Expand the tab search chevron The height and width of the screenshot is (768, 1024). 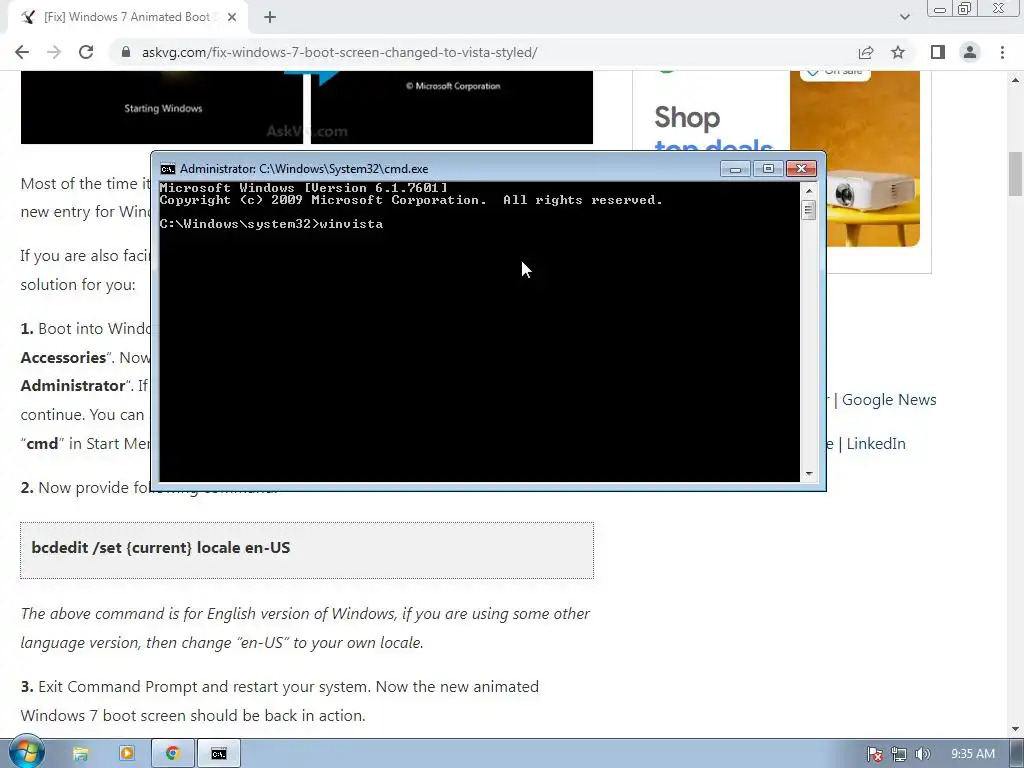click(904, 17)
